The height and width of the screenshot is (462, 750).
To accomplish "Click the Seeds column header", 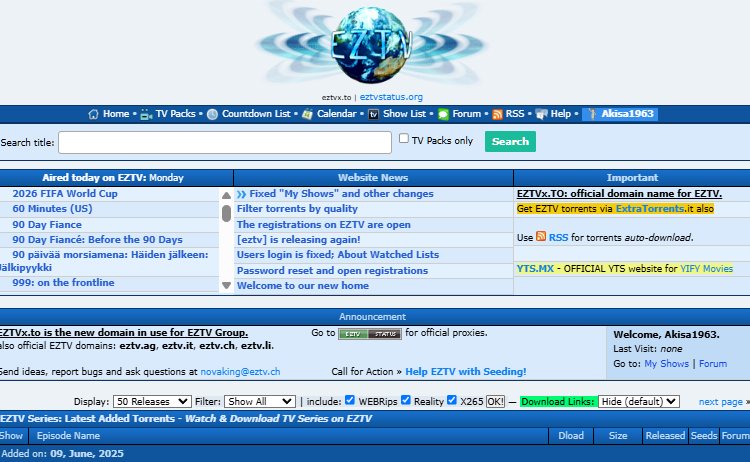I will click(x=704, y=436).
